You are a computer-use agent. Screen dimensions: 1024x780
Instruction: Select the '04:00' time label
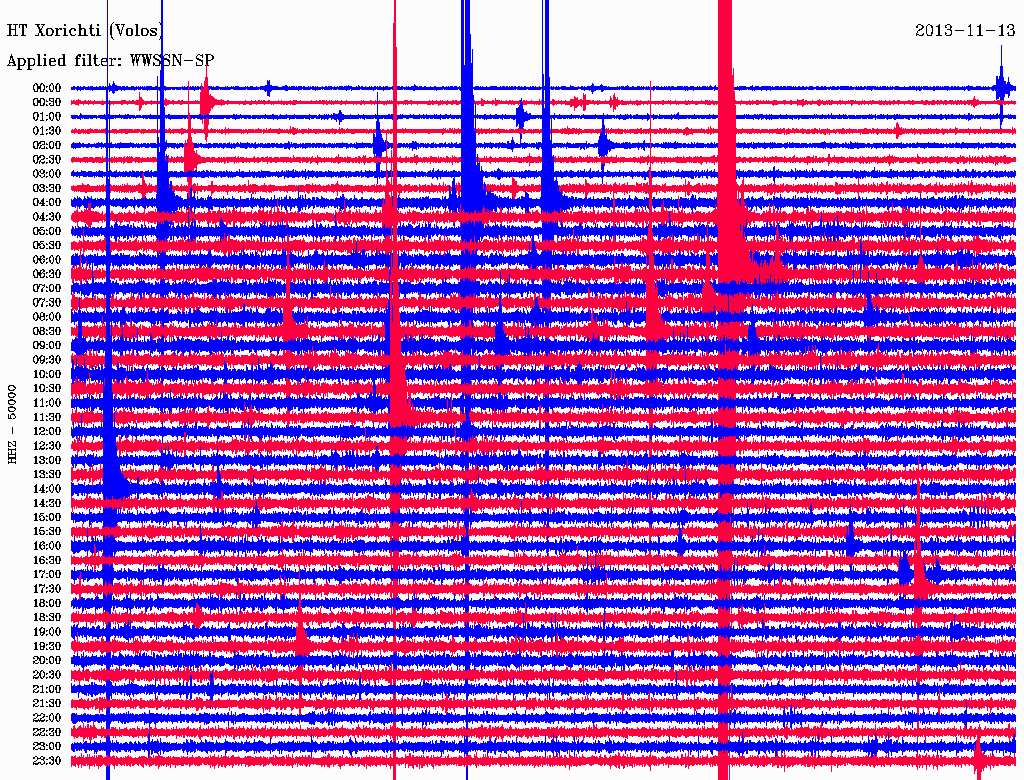[47, 203]
